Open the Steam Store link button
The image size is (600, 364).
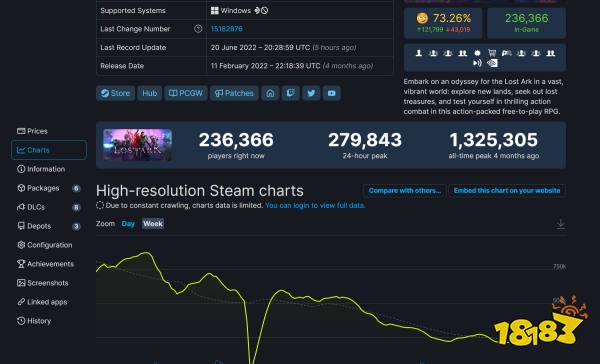(116, 93)
